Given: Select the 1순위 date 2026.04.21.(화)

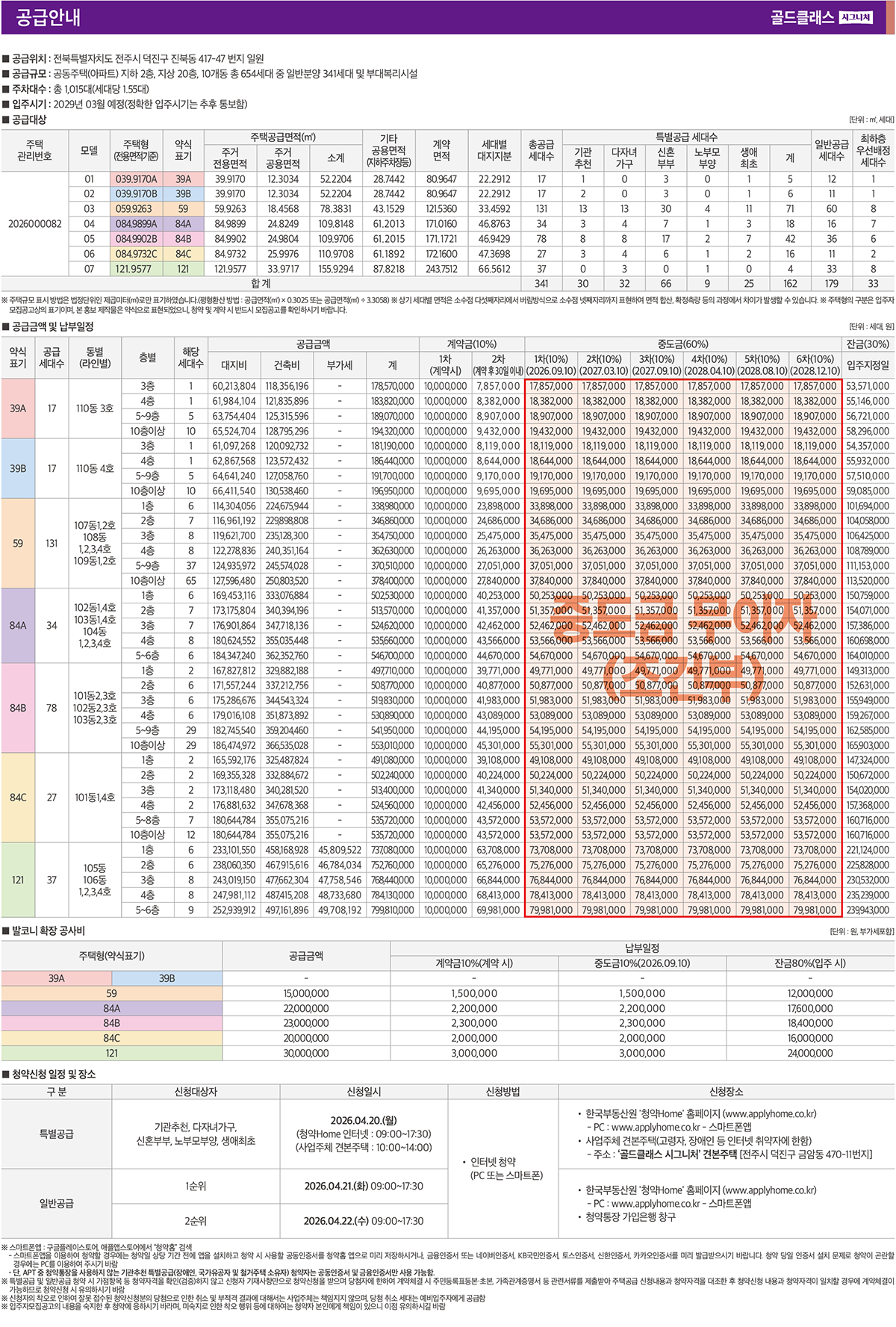Looking at the screenshot, I should (x=364, y=1186).
